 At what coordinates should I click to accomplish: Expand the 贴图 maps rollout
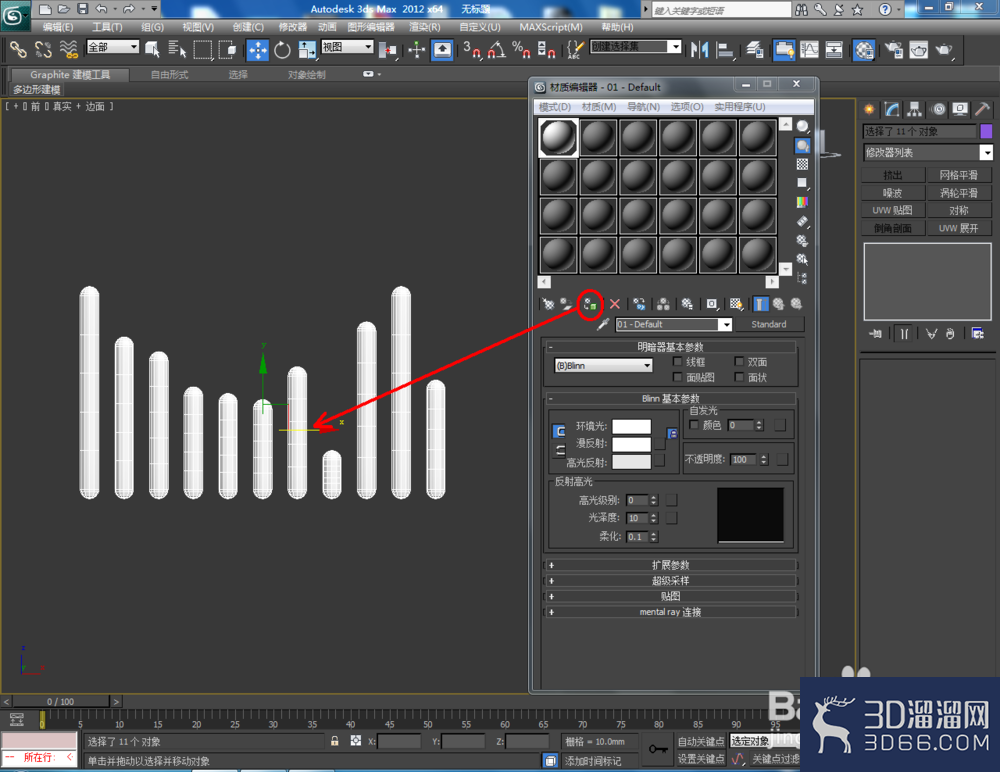[x=670, y=597]
